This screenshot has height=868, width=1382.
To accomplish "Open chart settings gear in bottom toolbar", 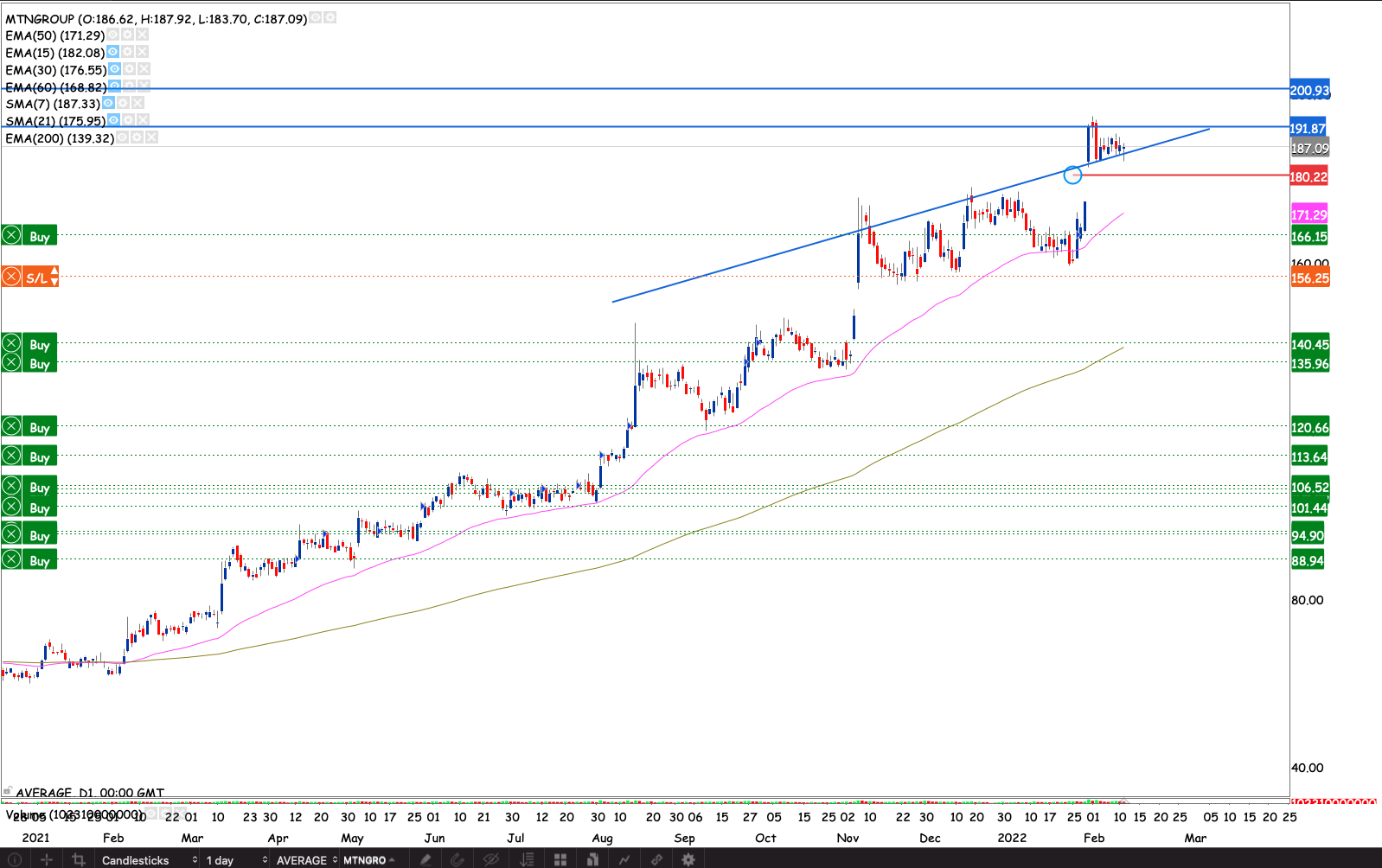I will [x=688, y=859].
